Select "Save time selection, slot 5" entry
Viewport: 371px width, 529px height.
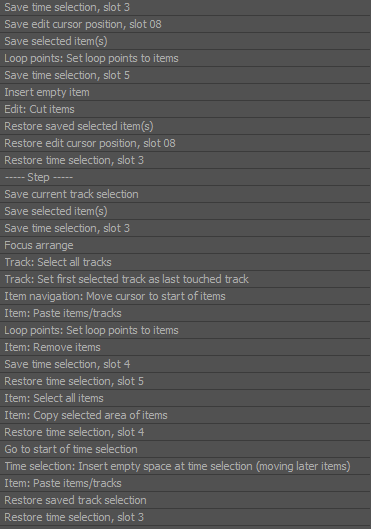(185, 75)
